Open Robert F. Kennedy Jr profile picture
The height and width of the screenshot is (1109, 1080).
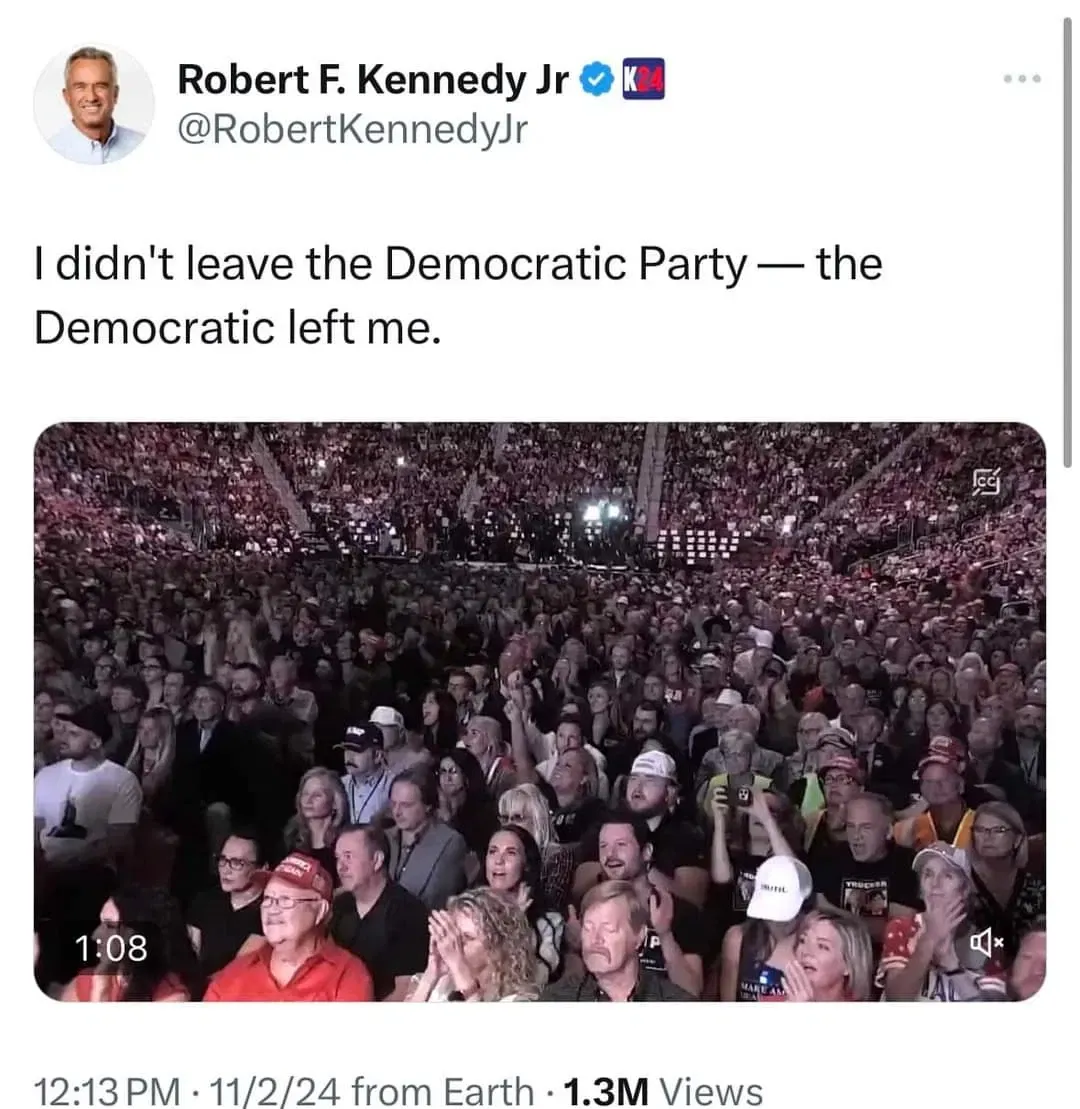[94, 104]
